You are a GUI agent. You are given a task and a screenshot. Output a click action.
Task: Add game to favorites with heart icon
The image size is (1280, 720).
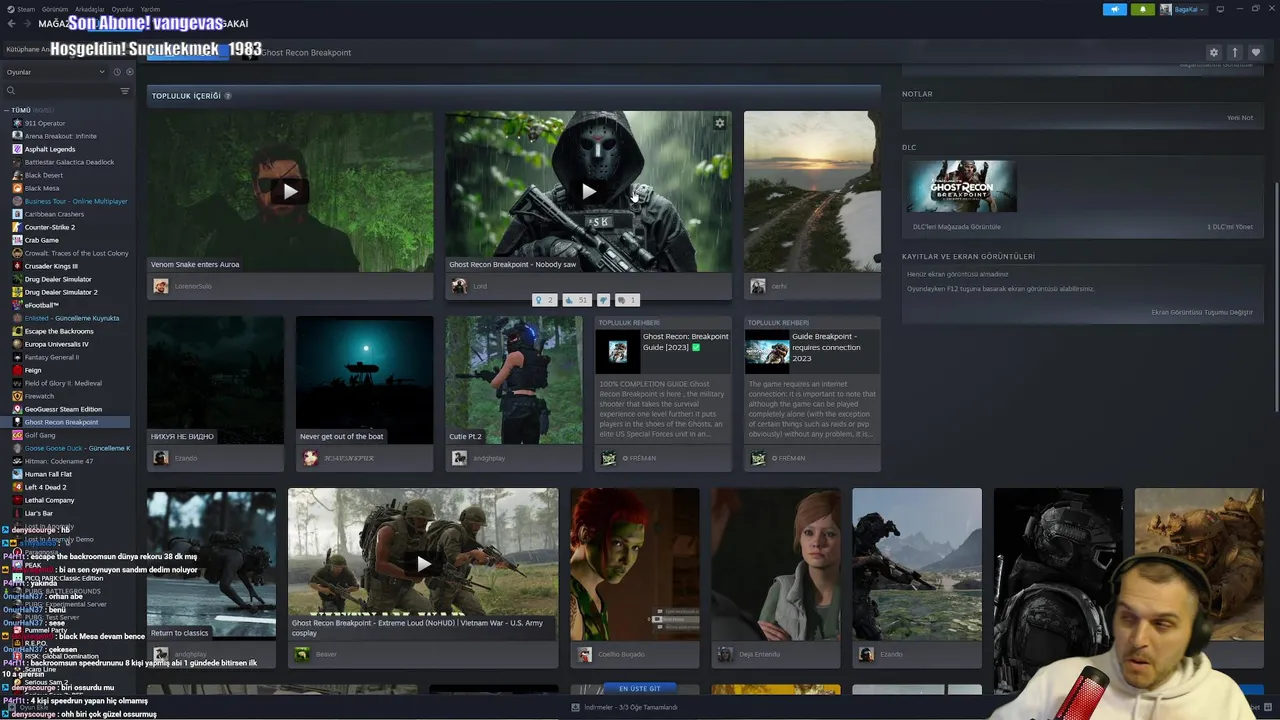point(1256,52)
